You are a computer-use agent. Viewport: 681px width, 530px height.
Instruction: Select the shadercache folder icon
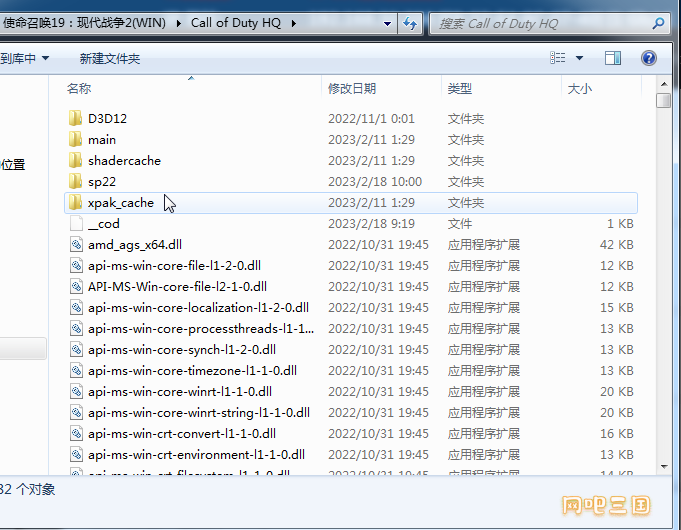coord(76,160)
